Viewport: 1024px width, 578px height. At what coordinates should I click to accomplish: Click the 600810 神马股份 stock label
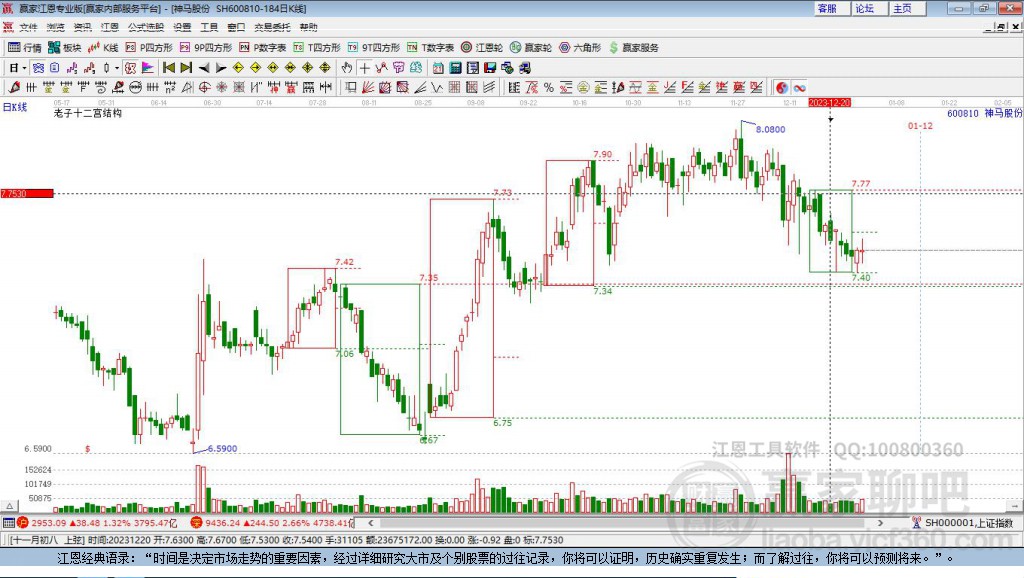click(984, 113)
